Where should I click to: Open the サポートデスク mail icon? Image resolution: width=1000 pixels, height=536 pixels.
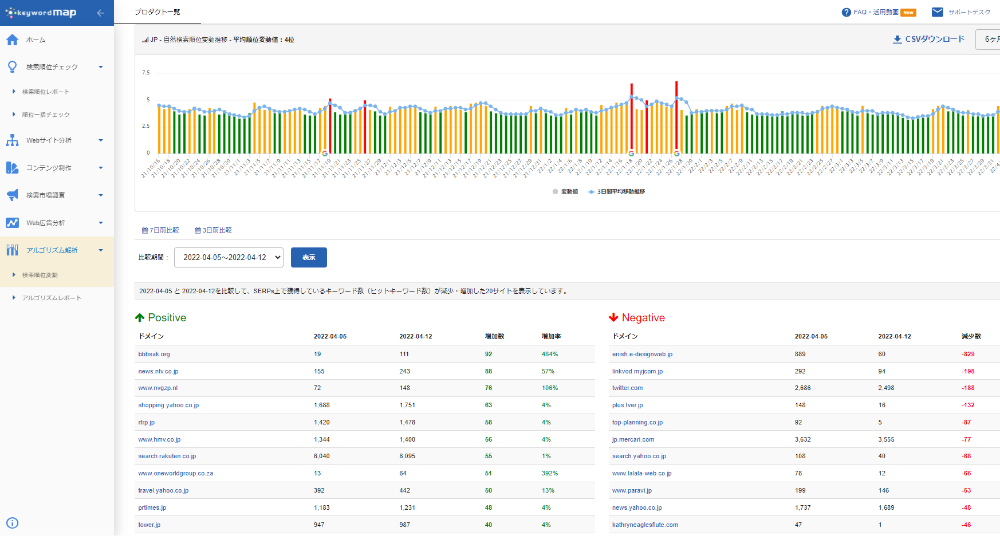[937, 13]
